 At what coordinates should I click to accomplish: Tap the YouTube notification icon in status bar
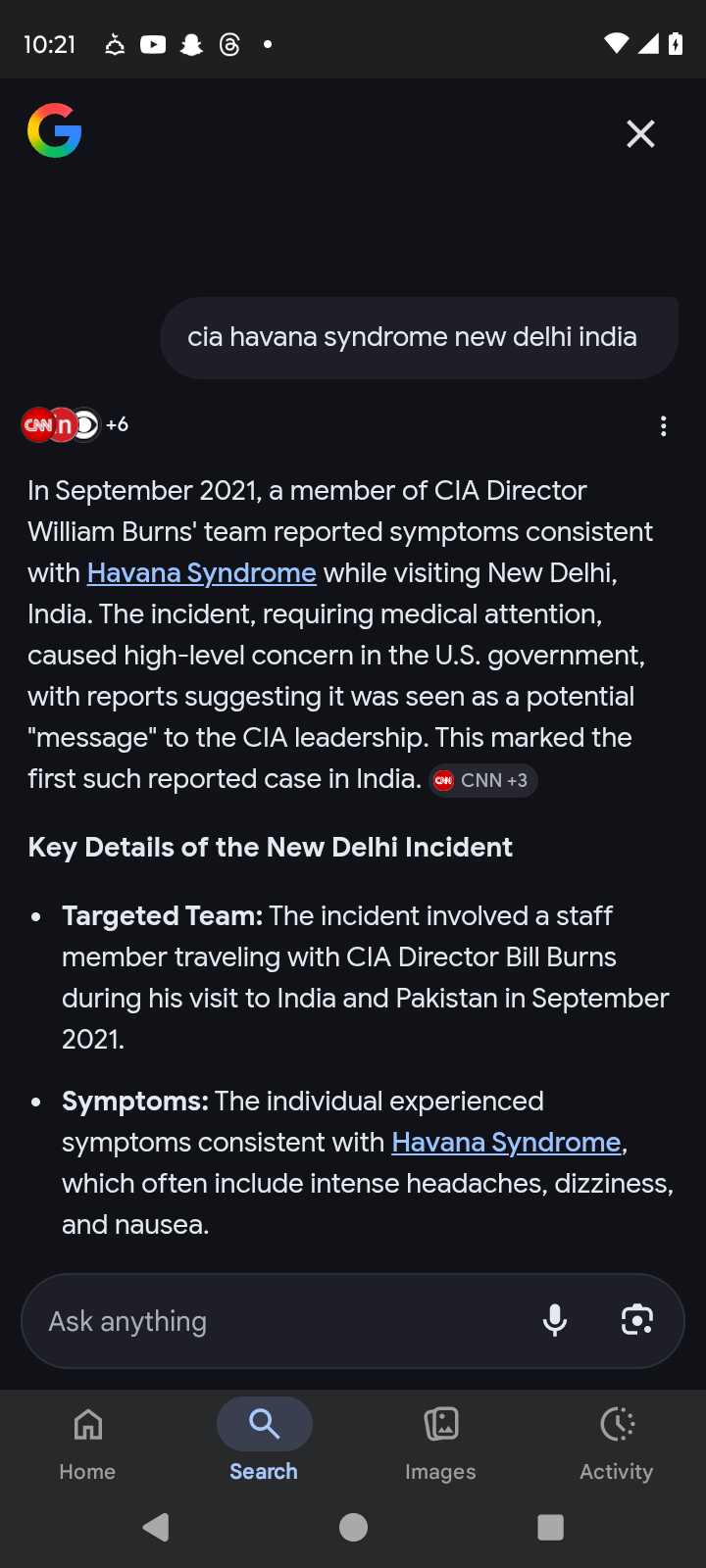[153, 44]
